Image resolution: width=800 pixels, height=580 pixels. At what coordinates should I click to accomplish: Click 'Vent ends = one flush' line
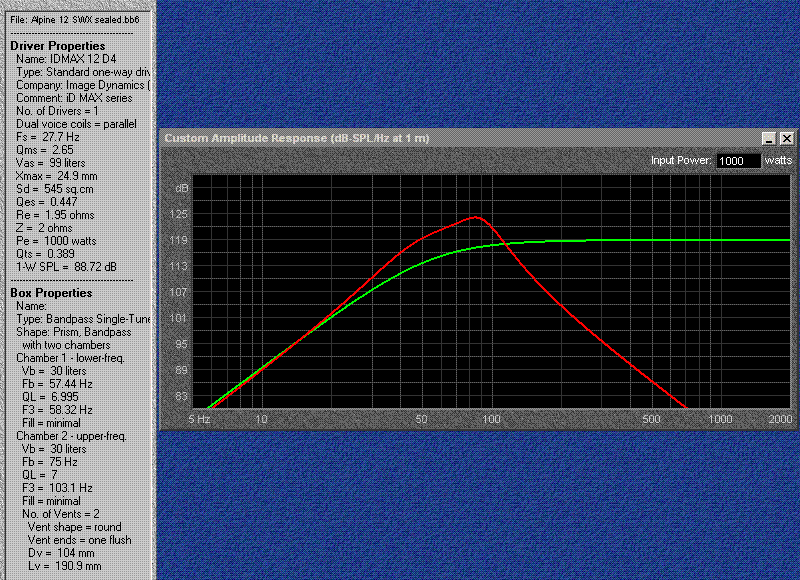pos(80,540)
